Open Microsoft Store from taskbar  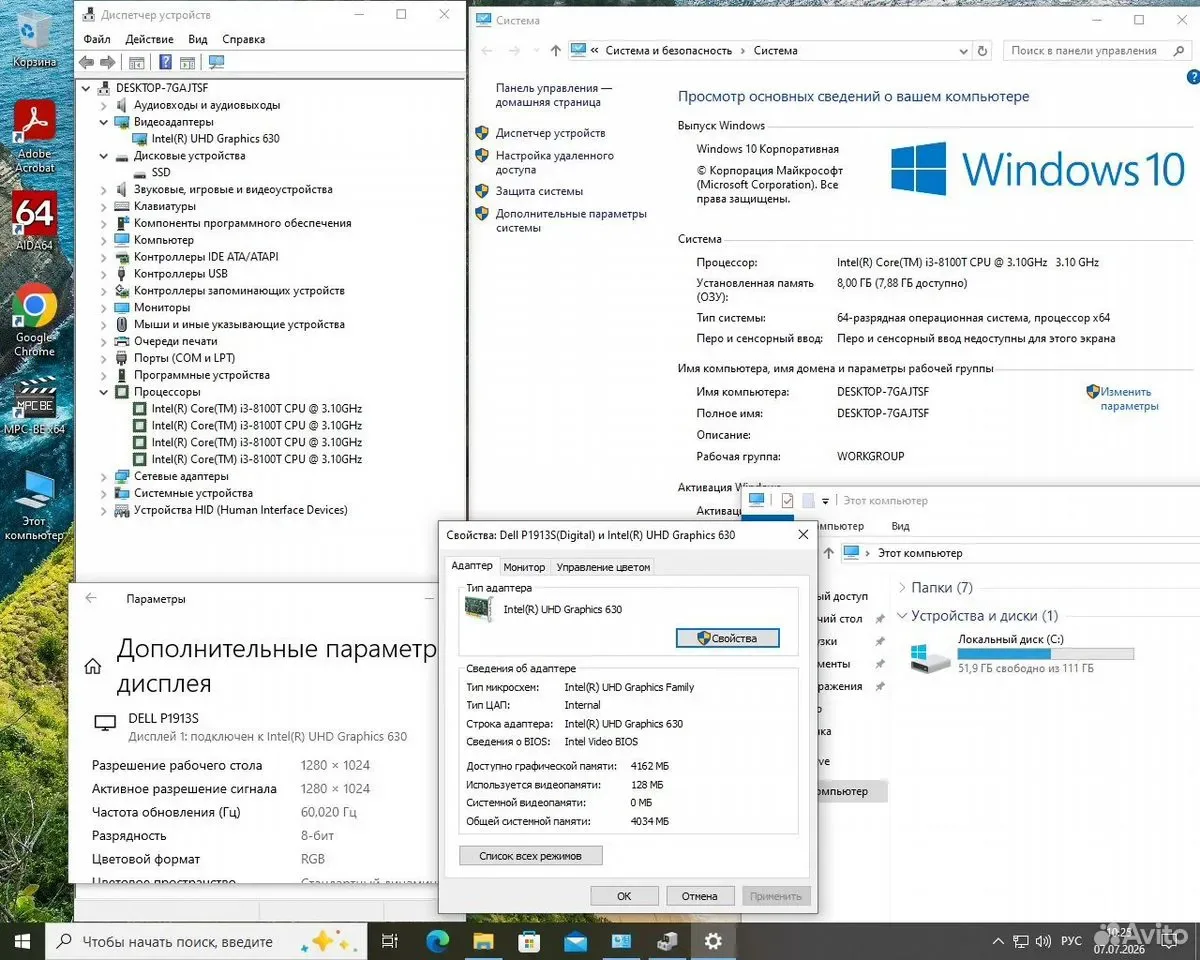click(x=529, y=941)
